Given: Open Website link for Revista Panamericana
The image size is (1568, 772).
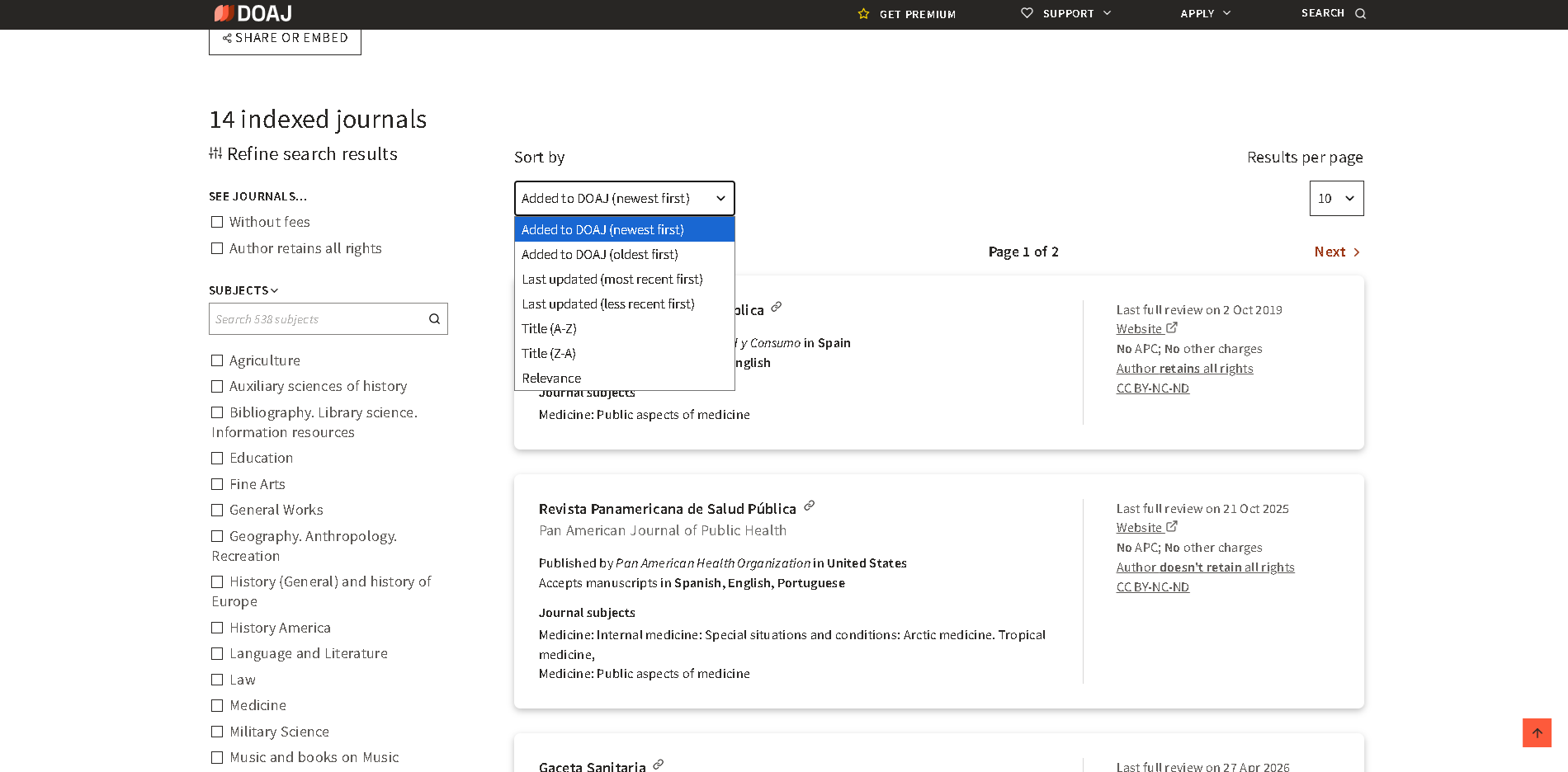Looking at the screenshot, I should [1146, 527].
